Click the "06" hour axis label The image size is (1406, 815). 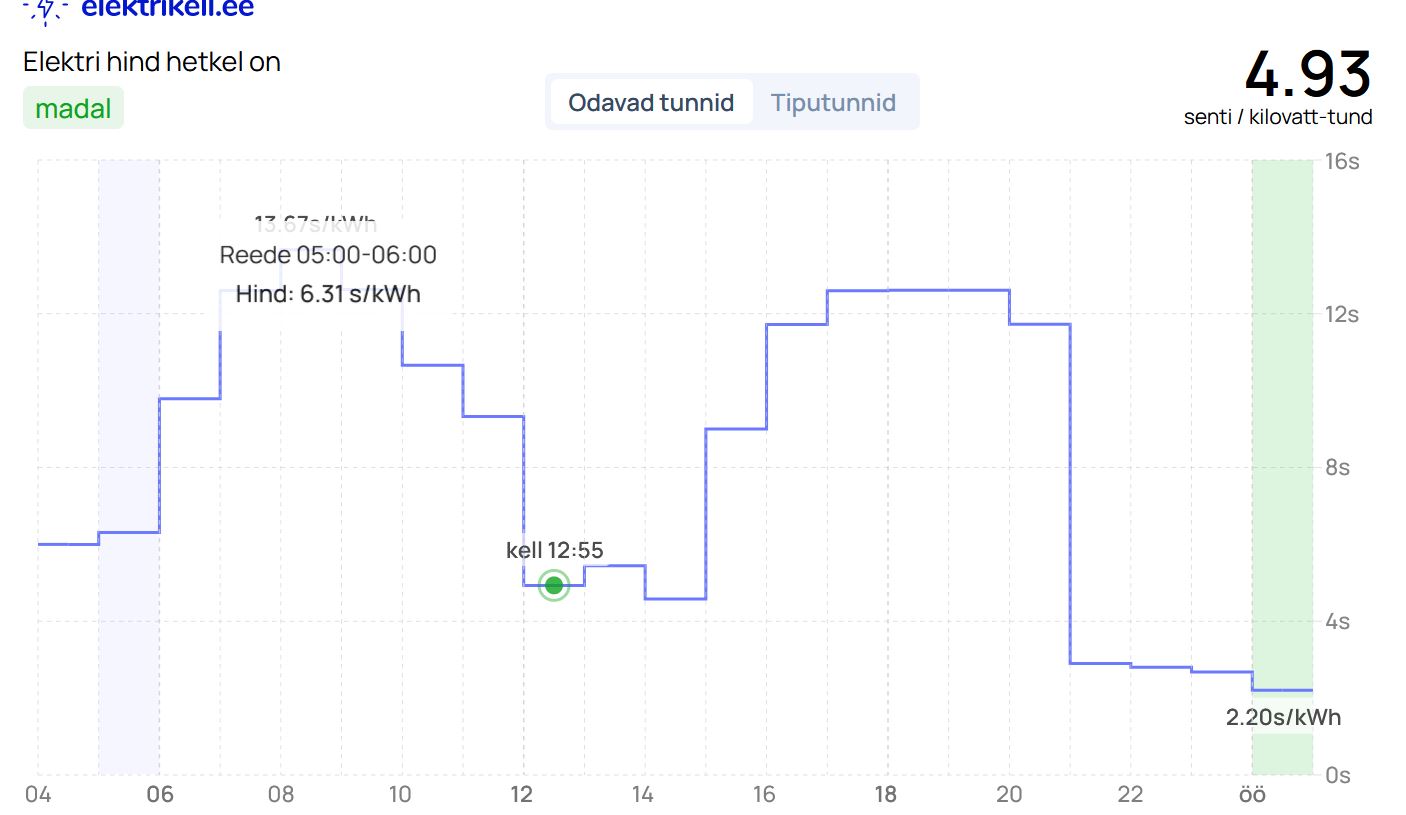(x=159, y=795)
